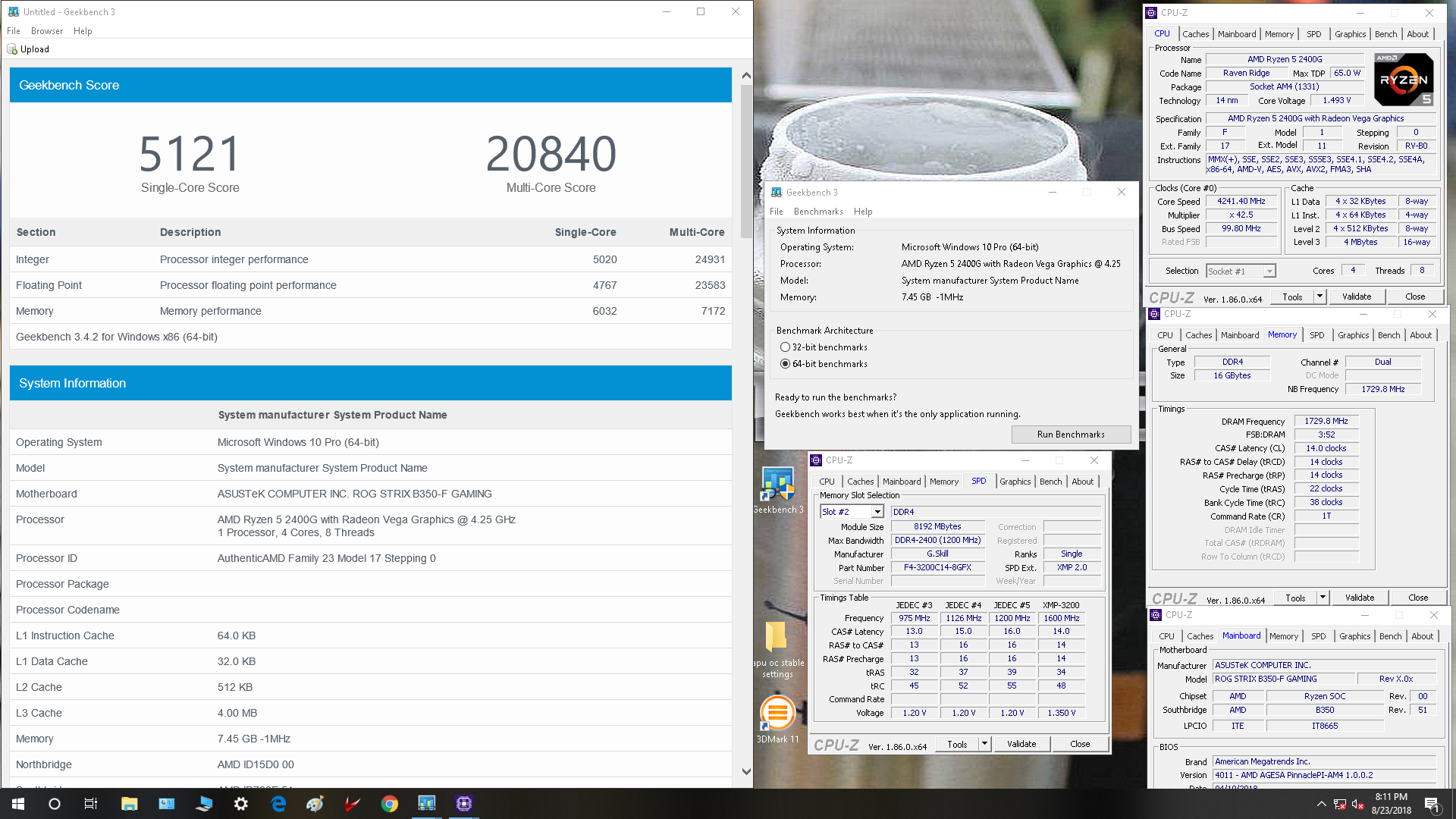Open File menu in Geekbench 3 dialog
Viewport: 1456px width, 819px height.
tap(777, 212)
